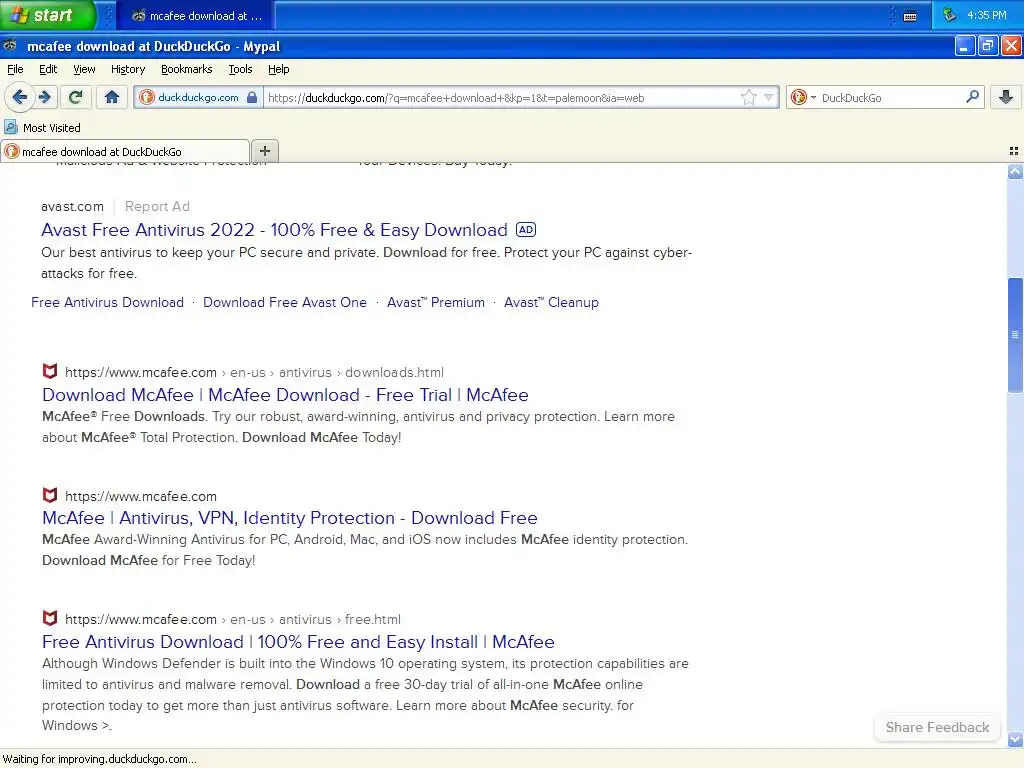1024x768 pixels.
Task: Click the search magnifier icon
Action: [972, 97]
